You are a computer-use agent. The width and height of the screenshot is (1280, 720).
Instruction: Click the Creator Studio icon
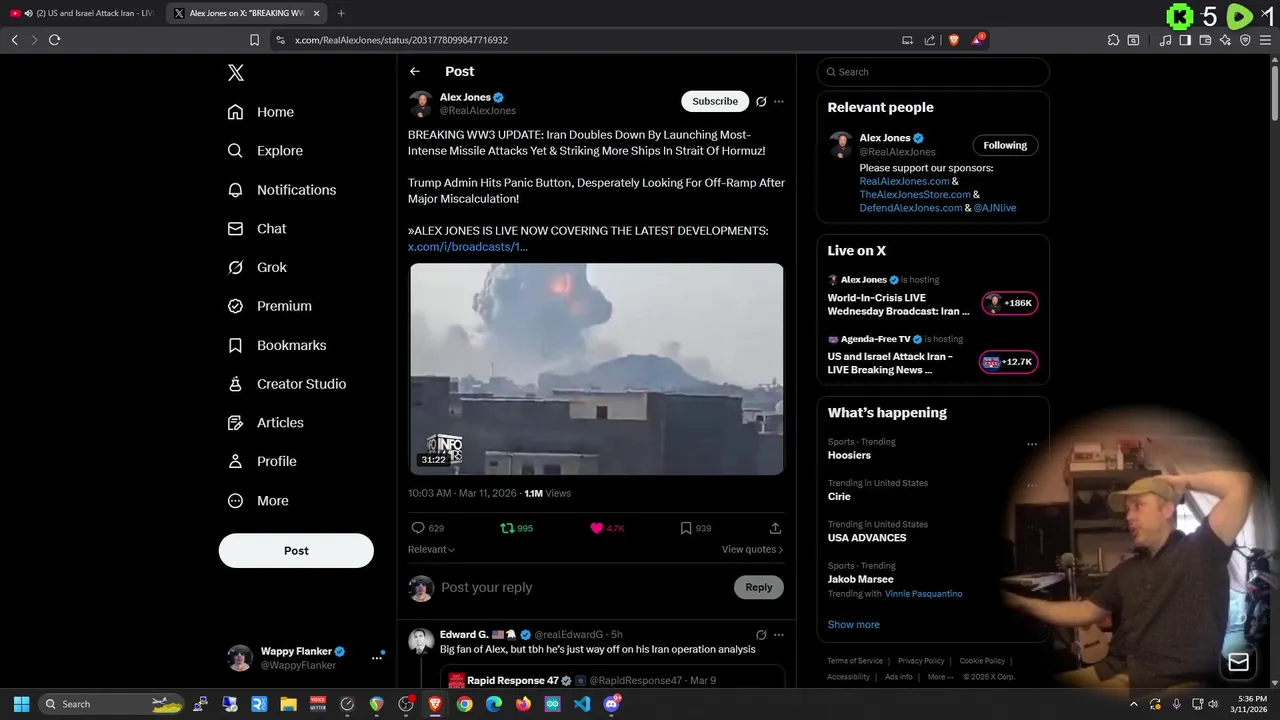[x=235, y=384]
